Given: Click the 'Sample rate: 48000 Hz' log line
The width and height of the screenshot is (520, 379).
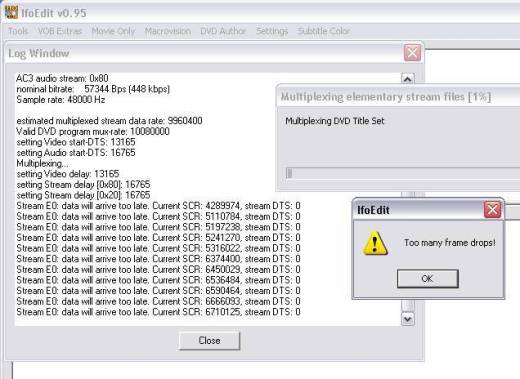Looking at the screenshot, I should pyautogui.click(x=61, y=100).
